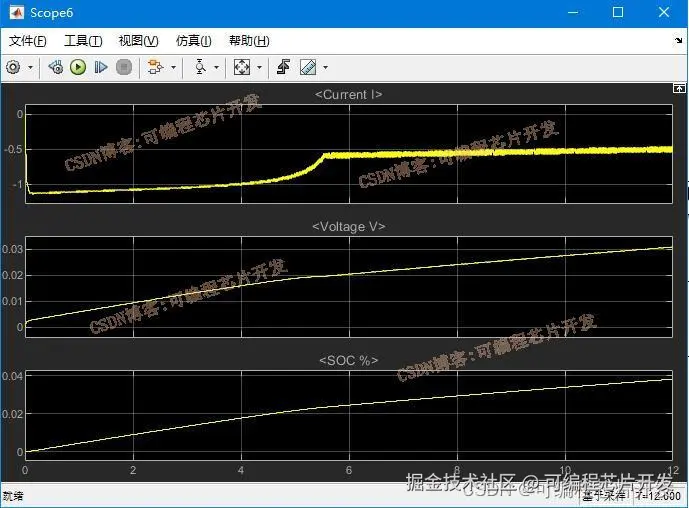Click the -0.5 tick label on Current axis
The image size is (689, 508).
coord(13,150)
